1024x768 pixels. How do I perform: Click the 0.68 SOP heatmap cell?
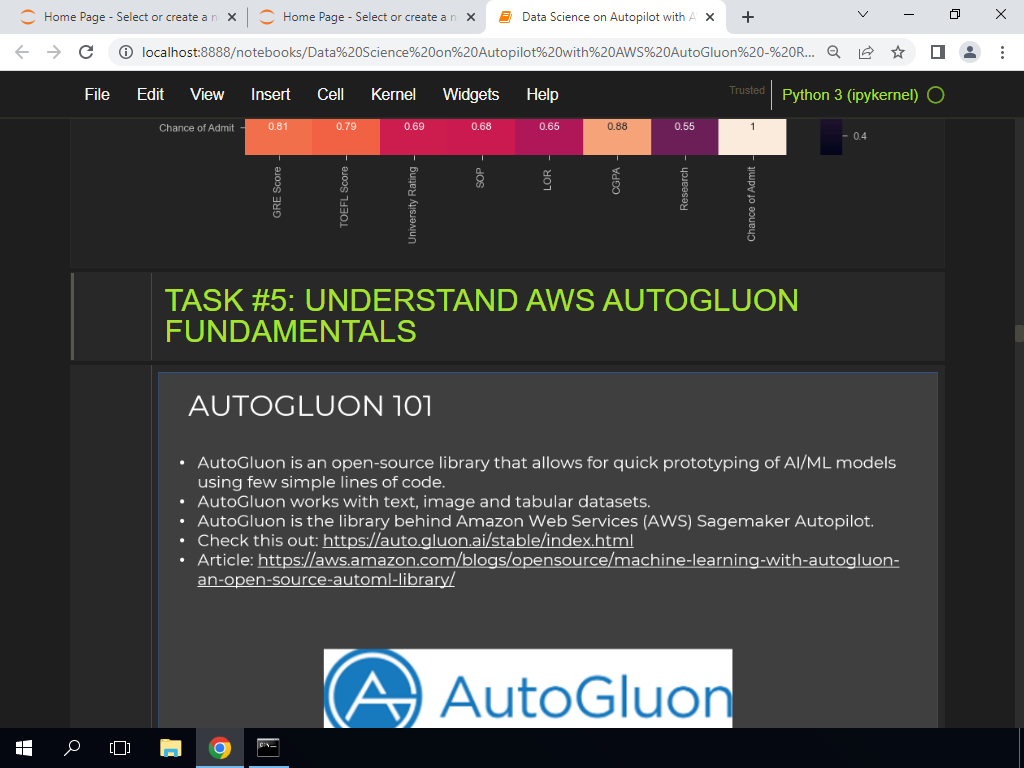pos(481,136)
